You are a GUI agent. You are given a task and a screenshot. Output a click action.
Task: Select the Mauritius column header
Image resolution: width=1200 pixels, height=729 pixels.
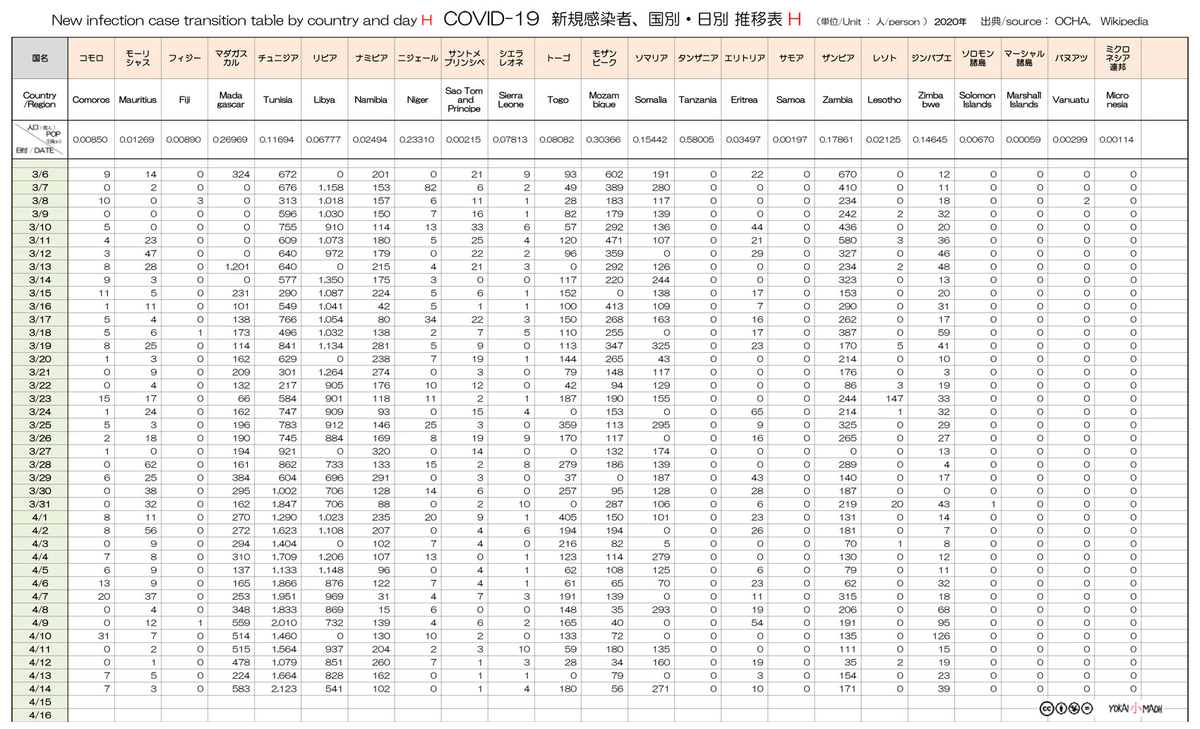pos(138,100)
